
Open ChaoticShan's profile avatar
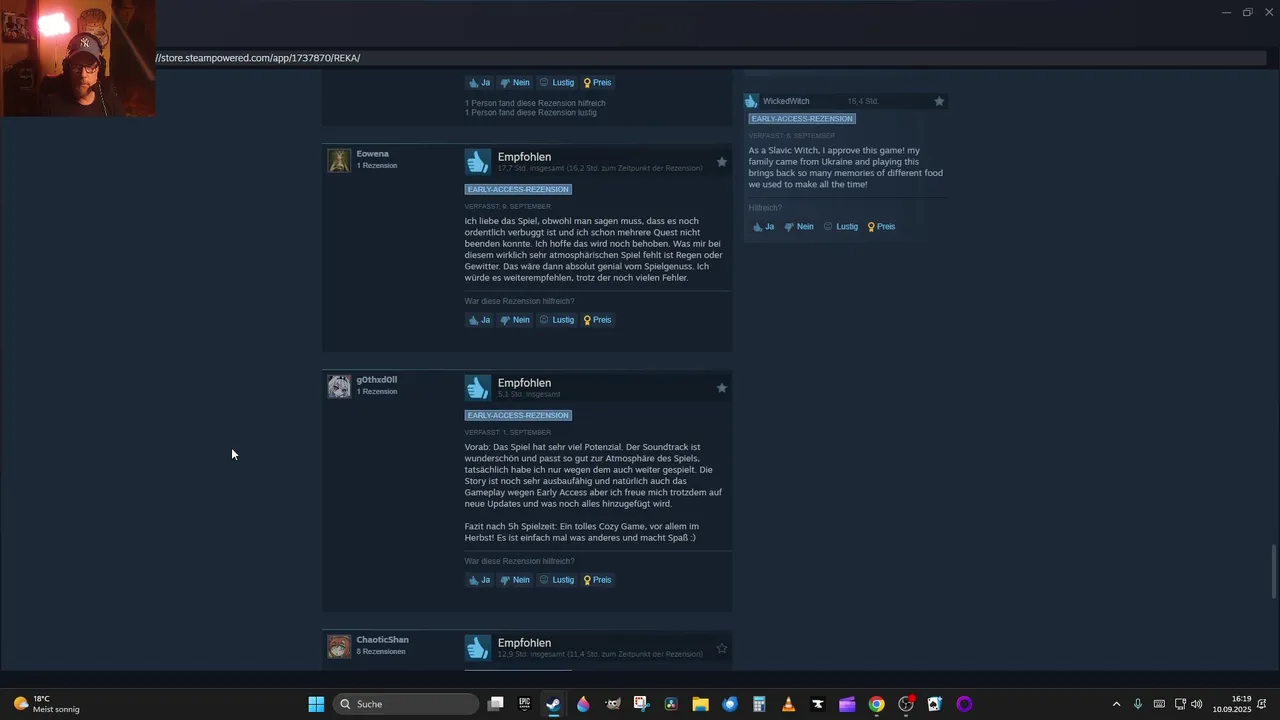(x=339, y=646)
